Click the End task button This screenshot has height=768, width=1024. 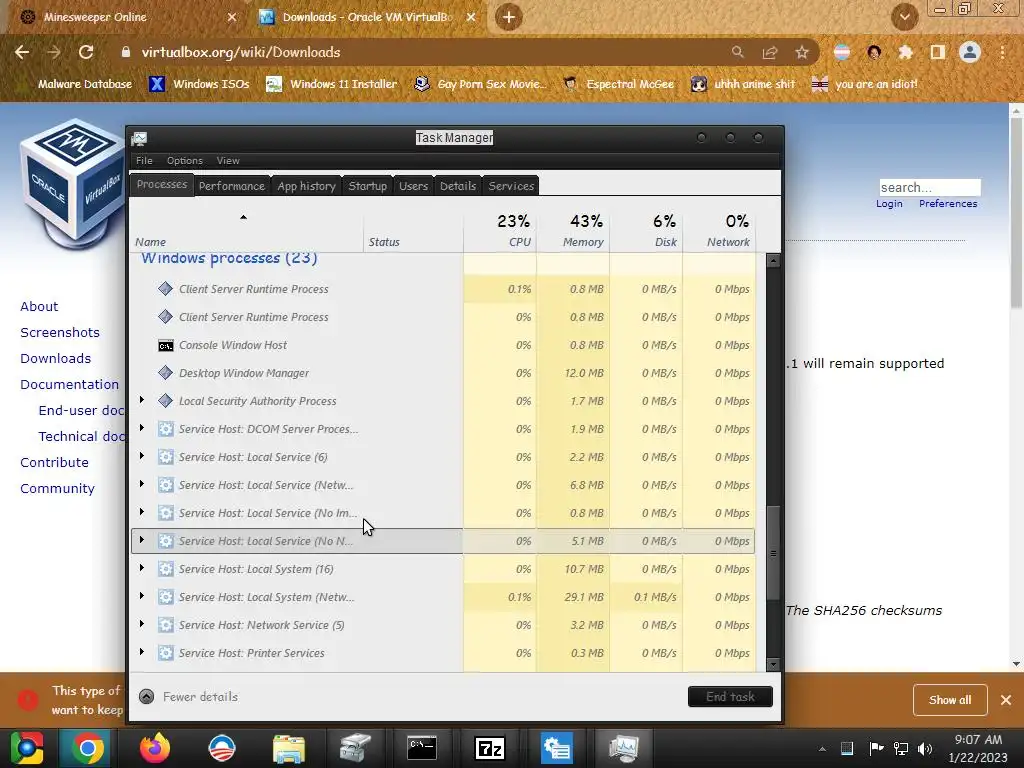tap(730, 697)
